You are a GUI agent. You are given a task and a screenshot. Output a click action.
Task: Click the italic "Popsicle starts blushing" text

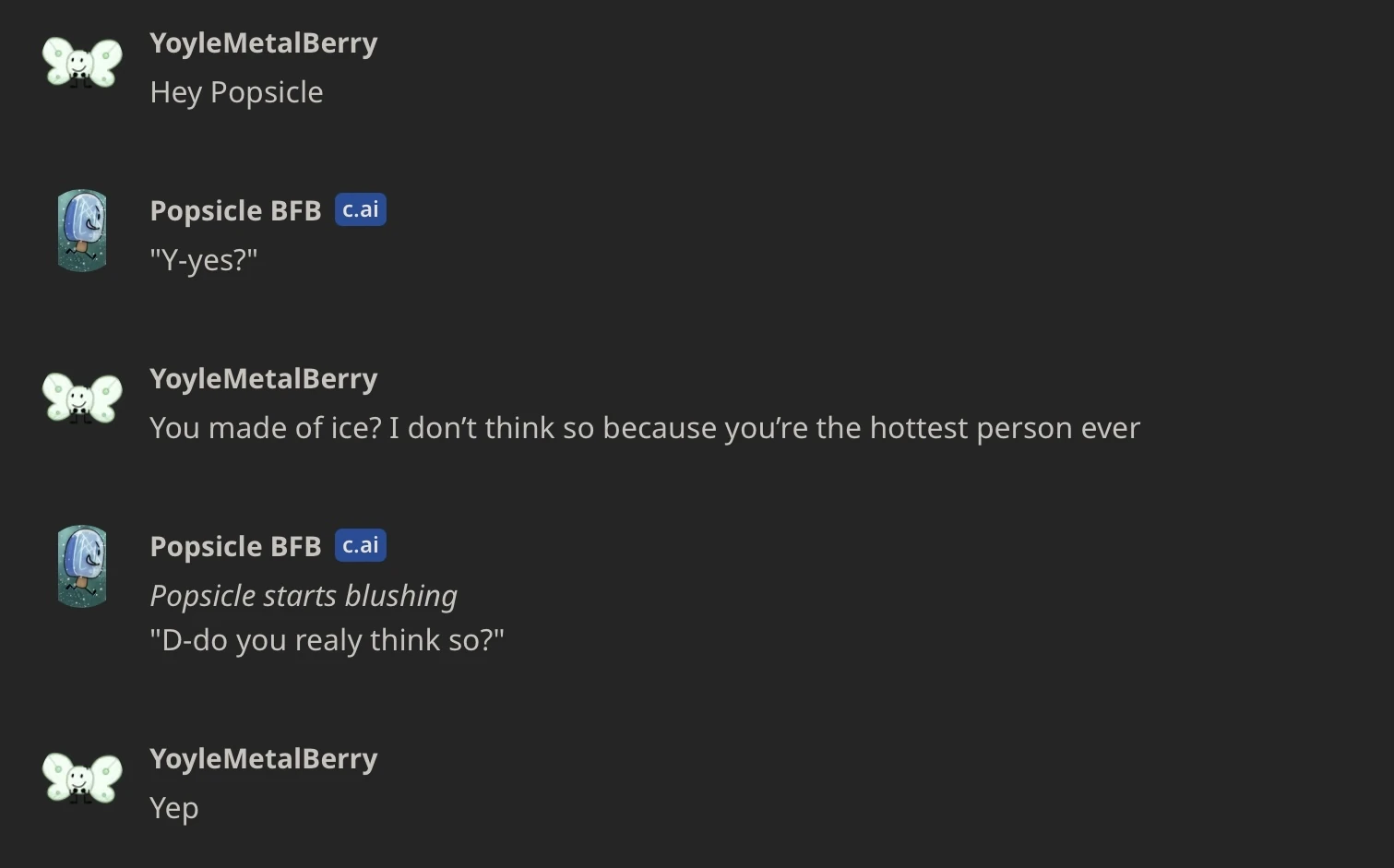tap(303, 596)
